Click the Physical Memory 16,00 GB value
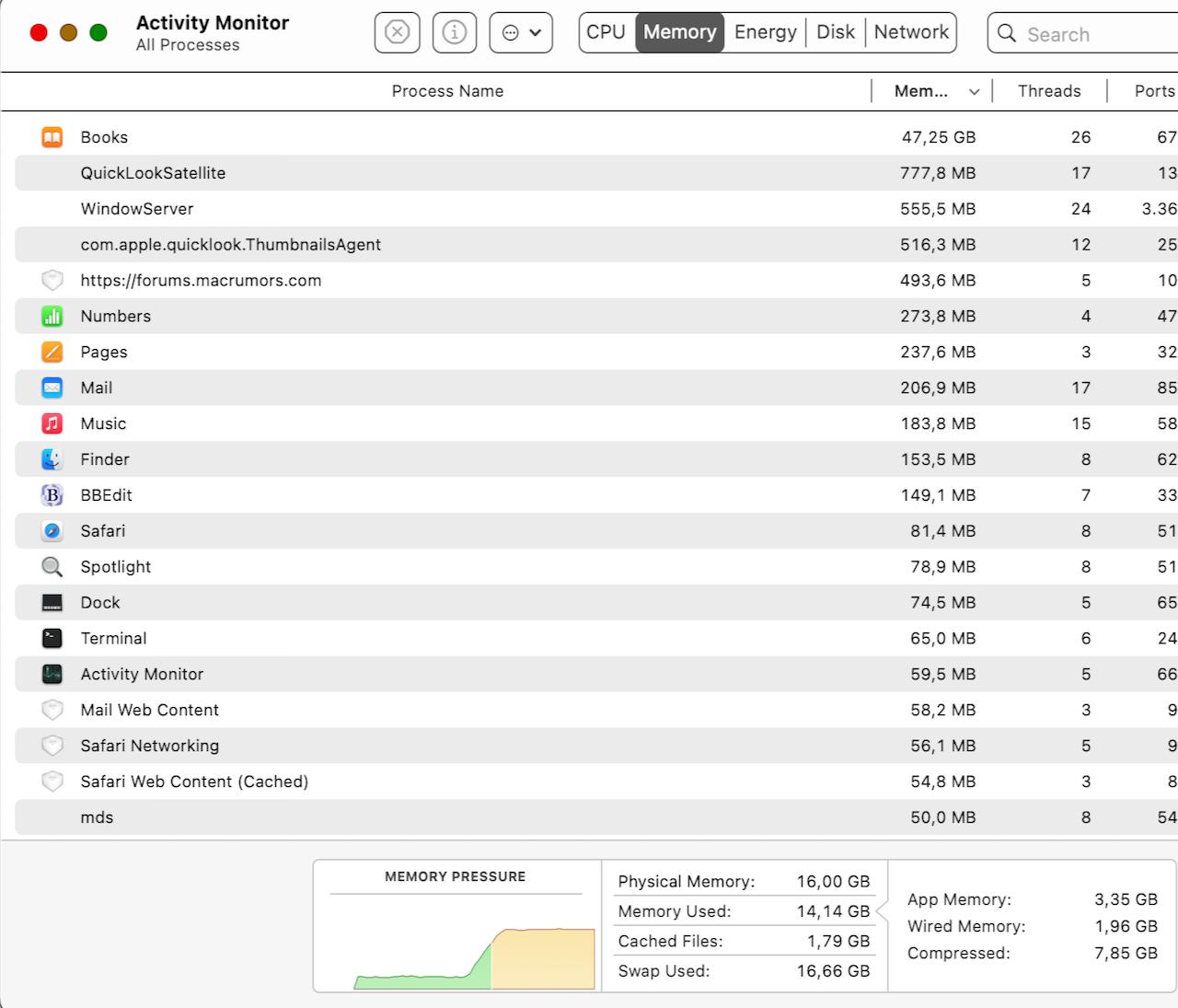1178x1008 pixels. click(833, 882)
